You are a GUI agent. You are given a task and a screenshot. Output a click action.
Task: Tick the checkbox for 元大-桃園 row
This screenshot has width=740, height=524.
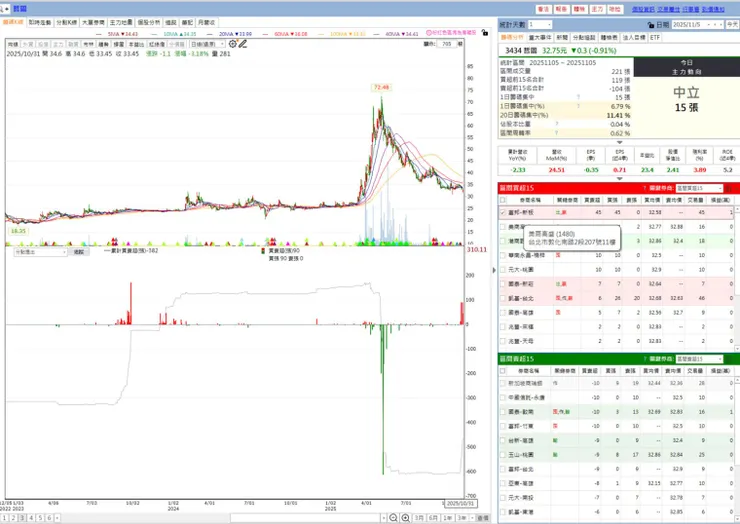[x=503, y=270]
